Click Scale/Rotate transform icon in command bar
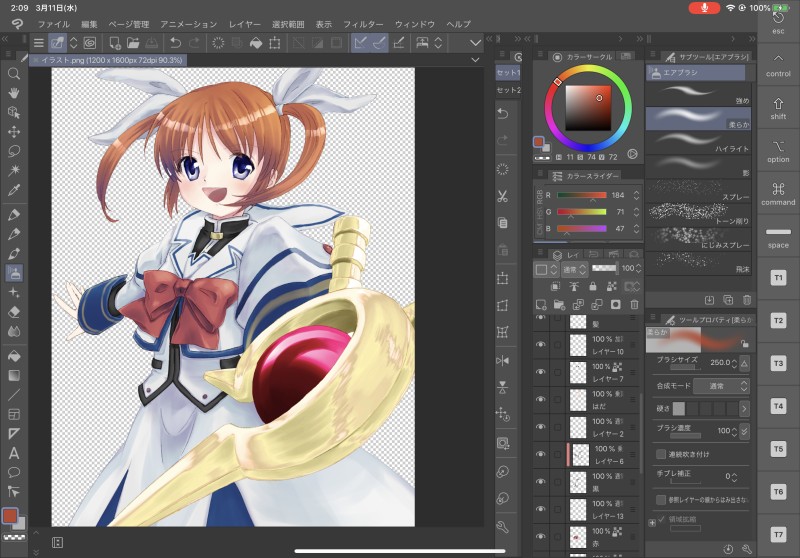Viewport: 800px width, 558px height. pos(274,43)
